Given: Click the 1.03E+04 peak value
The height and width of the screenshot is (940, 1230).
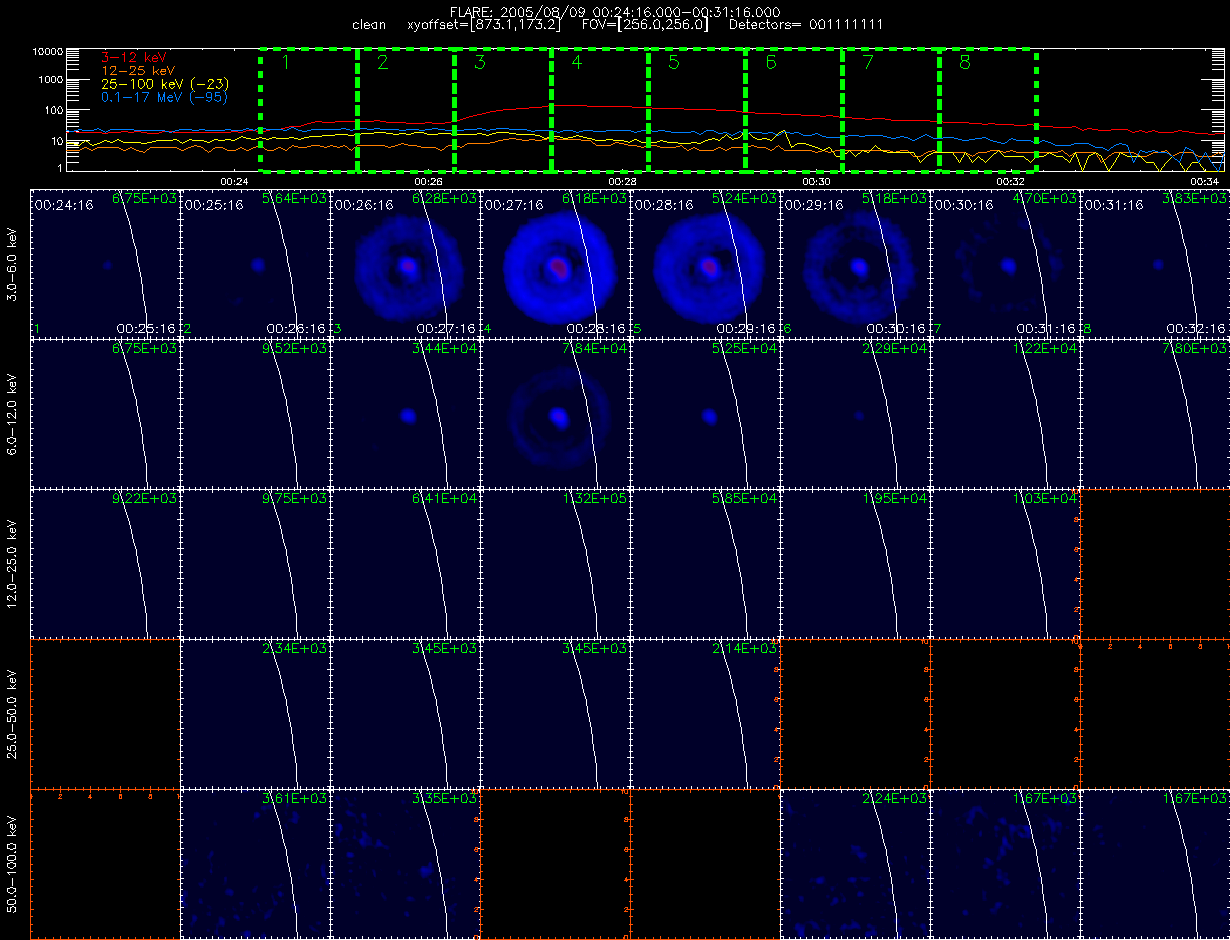Looking at the screenshot, I should (1044, 499).
